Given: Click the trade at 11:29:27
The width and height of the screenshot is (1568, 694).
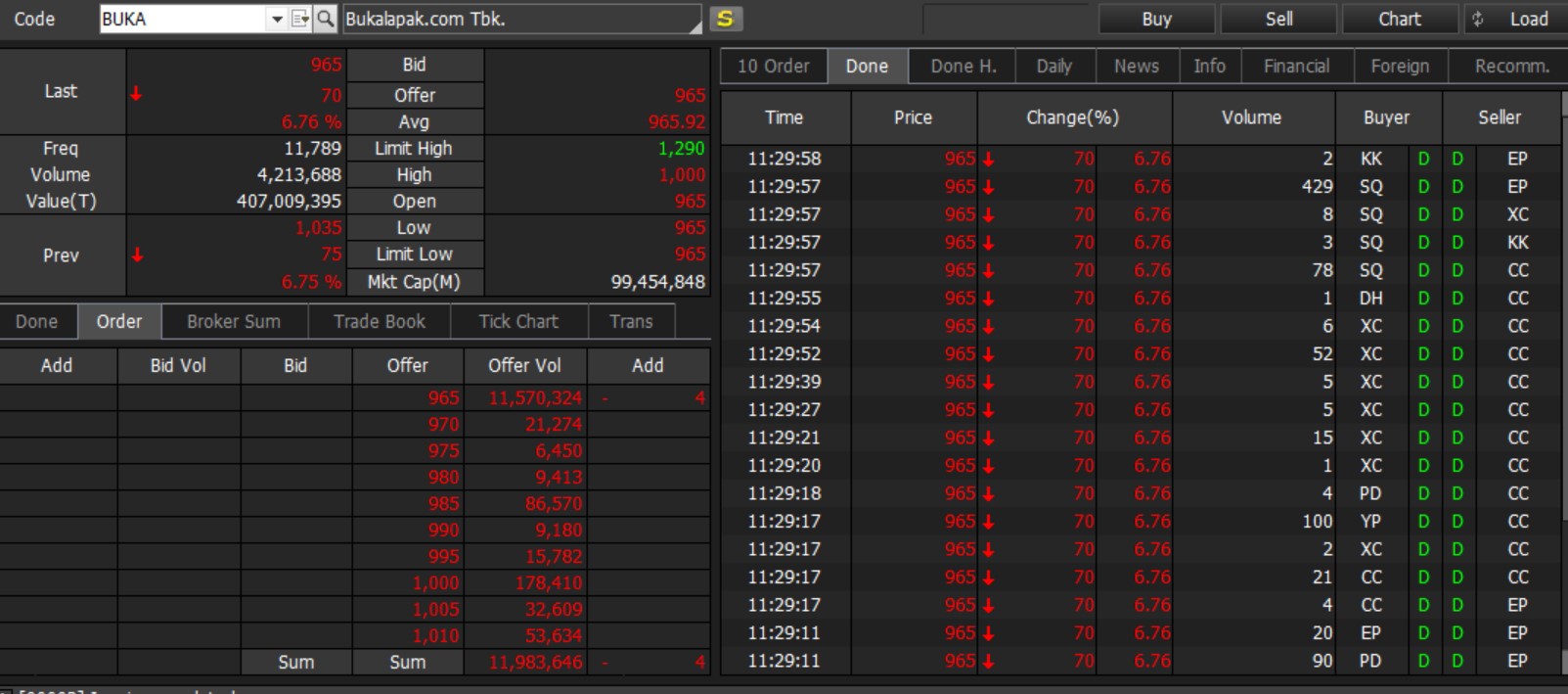Looking at the screenshot, I should 1141,409.
